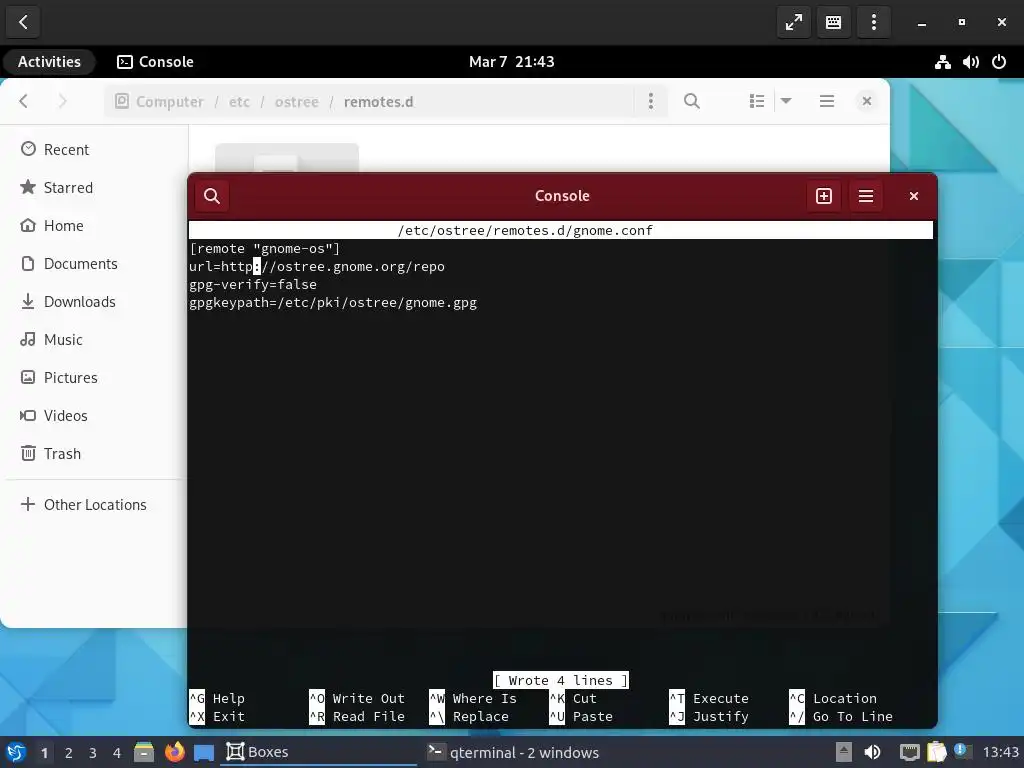Click the gpgkeypath=/etc/pki/ostree/gnome.gpg line
The height and width of the screenshot is (768, 1024).
333,302
